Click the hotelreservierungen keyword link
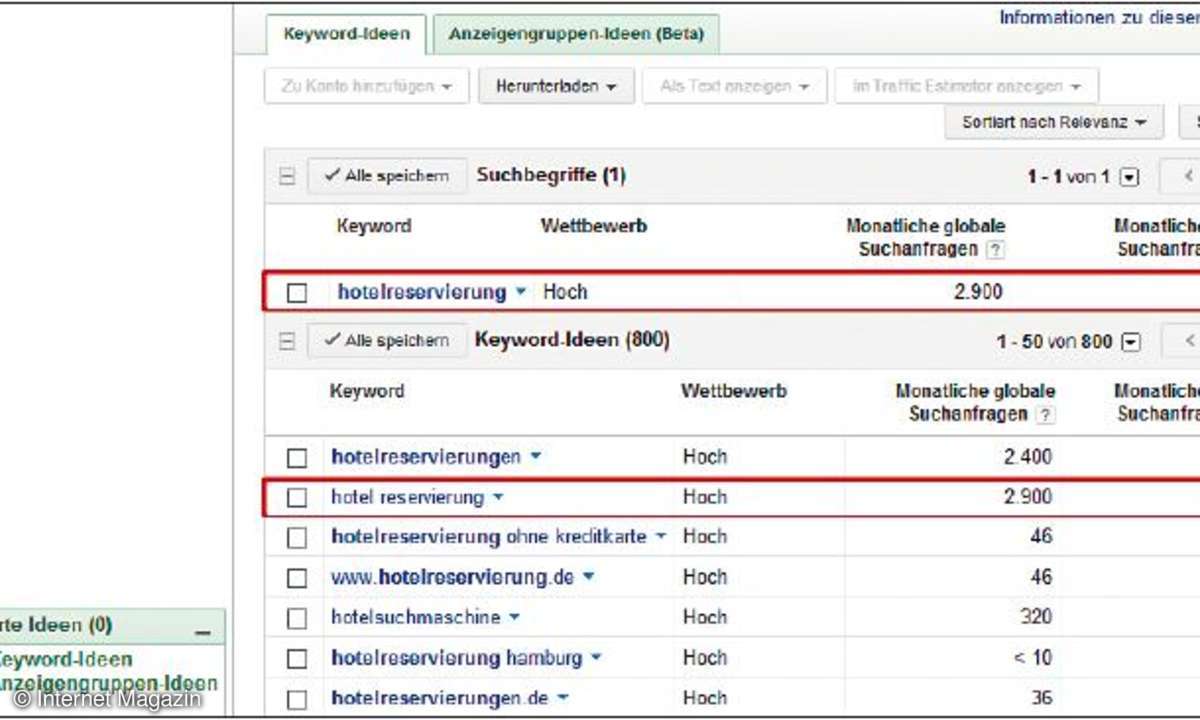Viewport: 1200px width, 720px height. click(x=426, y=457)
